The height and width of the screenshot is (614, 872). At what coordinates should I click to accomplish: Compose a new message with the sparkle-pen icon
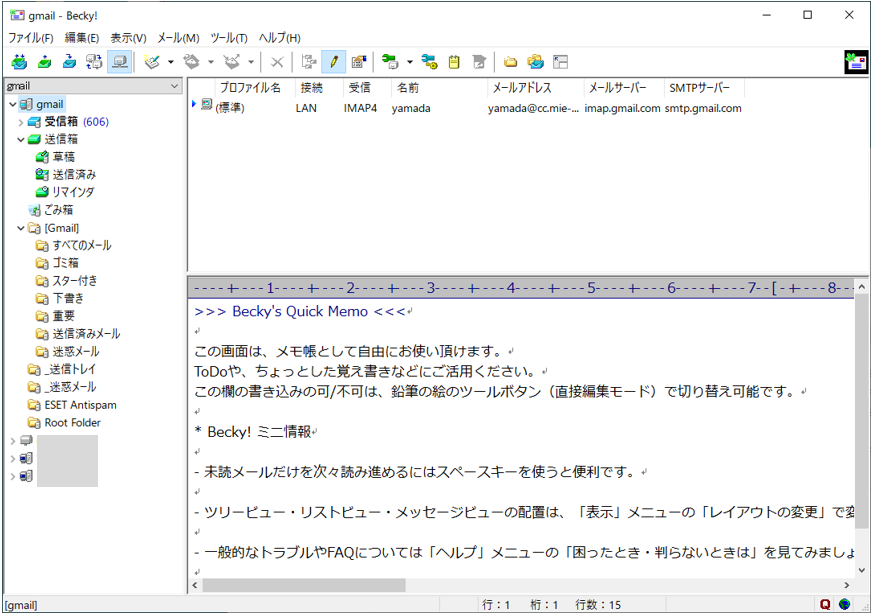coord(152,62)
